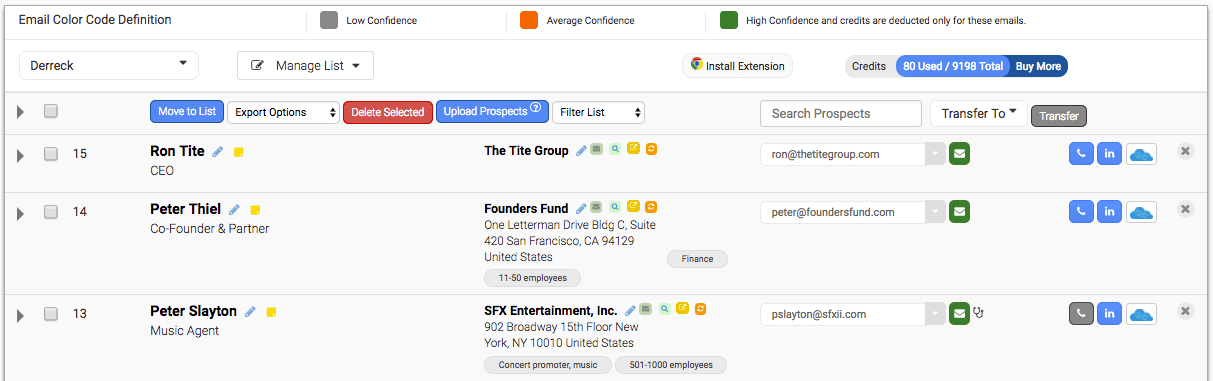Click the search icon beside The Tite Group

coord(615,150)
